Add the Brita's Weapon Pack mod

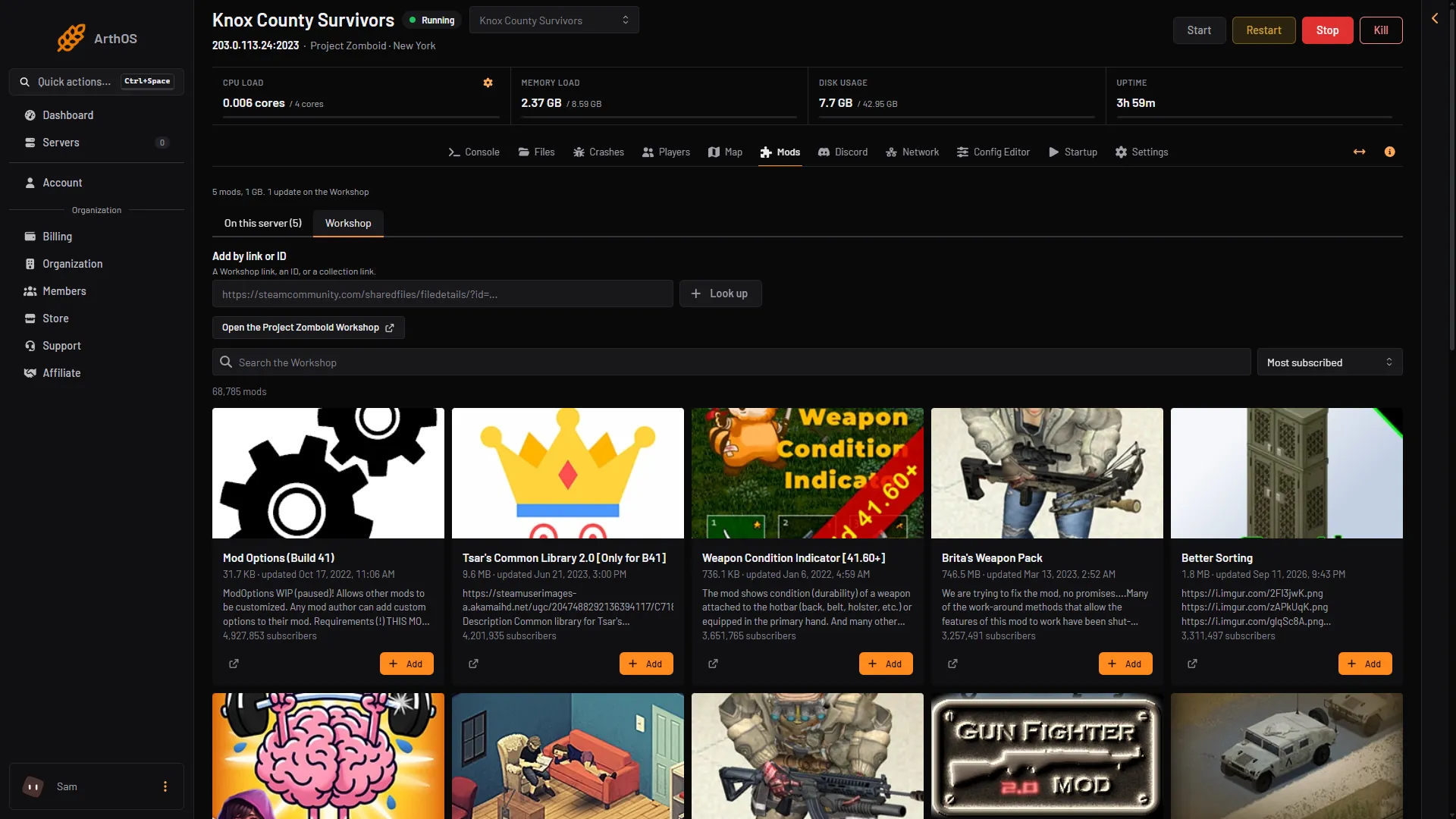(x=1125, y=664)
